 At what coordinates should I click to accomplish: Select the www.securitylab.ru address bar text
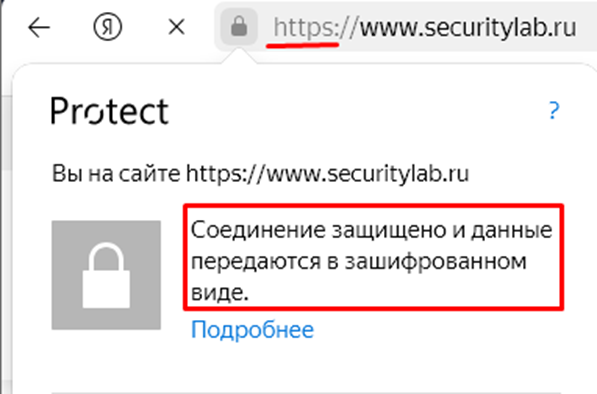tap(468, 27)
